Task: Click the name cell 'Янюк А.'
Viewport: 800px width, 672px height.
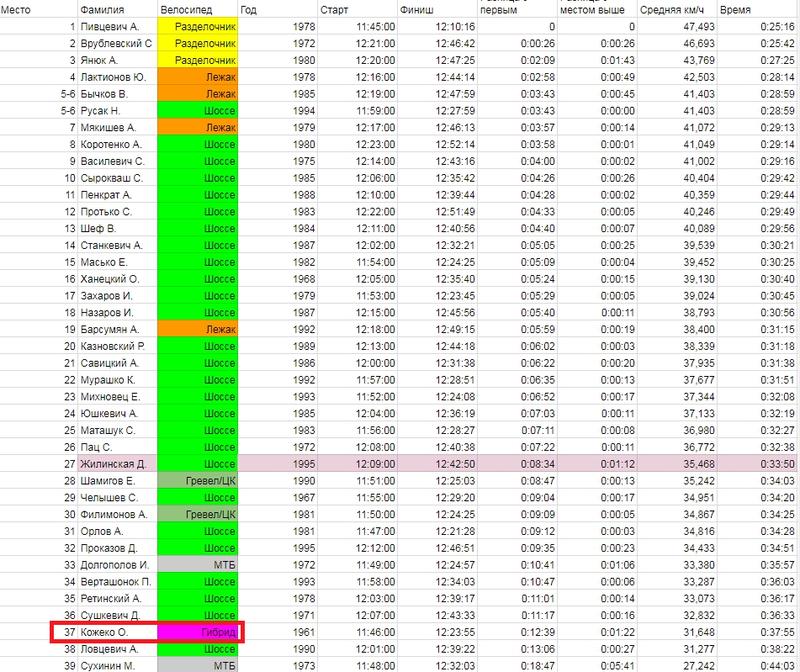Action: [x=118, y=60]
